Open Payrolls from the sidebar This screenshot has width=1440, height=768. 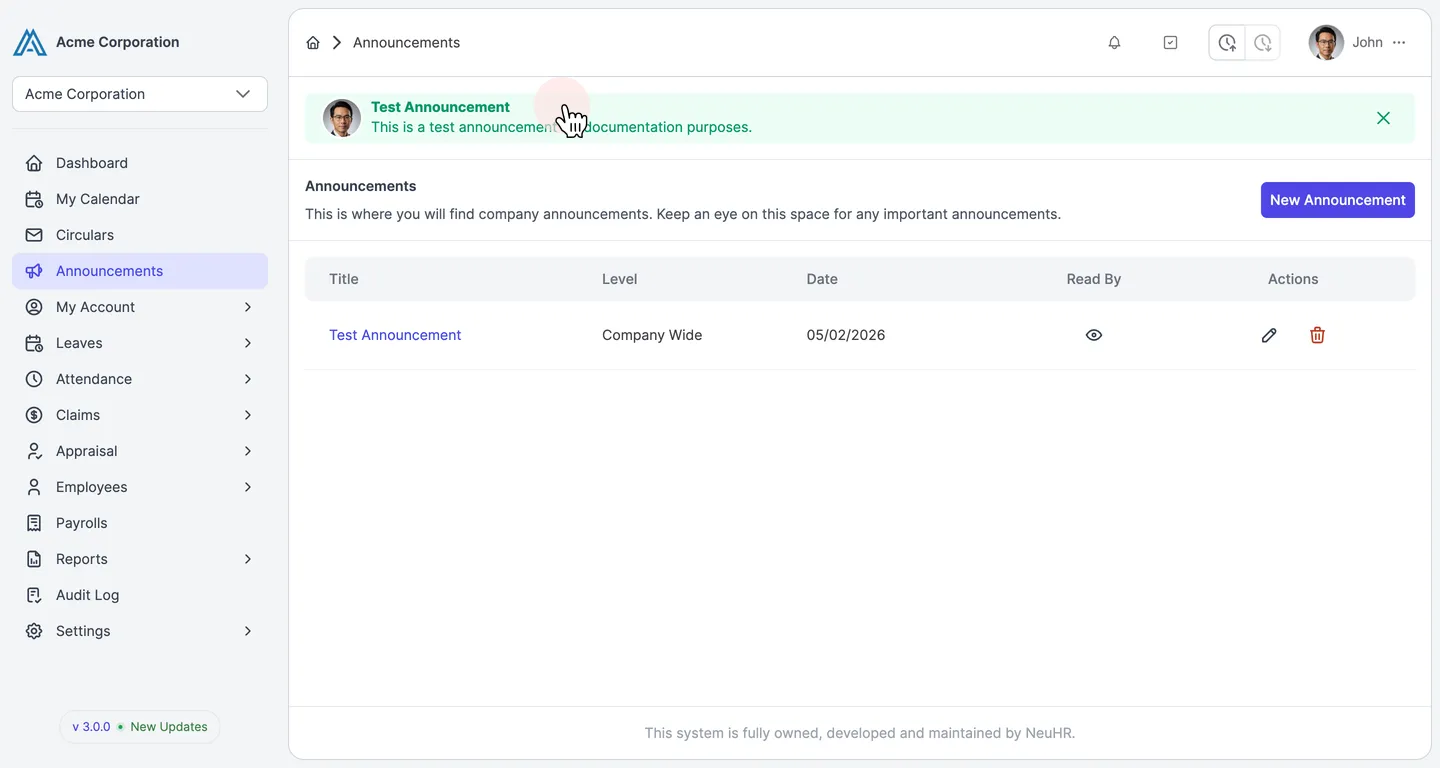coord(140,523)
